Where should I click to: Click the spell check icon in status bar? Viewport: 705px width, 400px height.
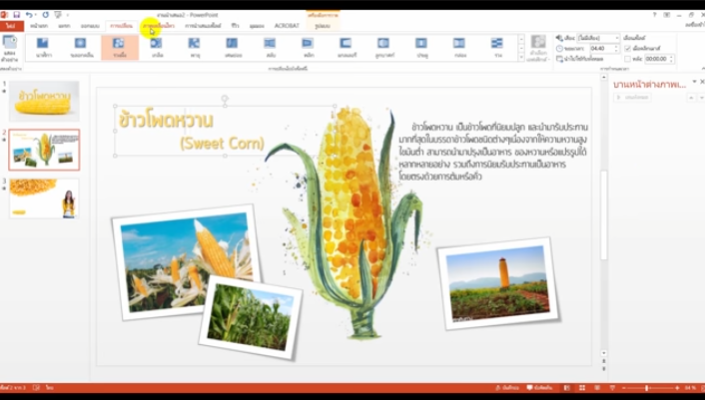(x=36, y=387)
